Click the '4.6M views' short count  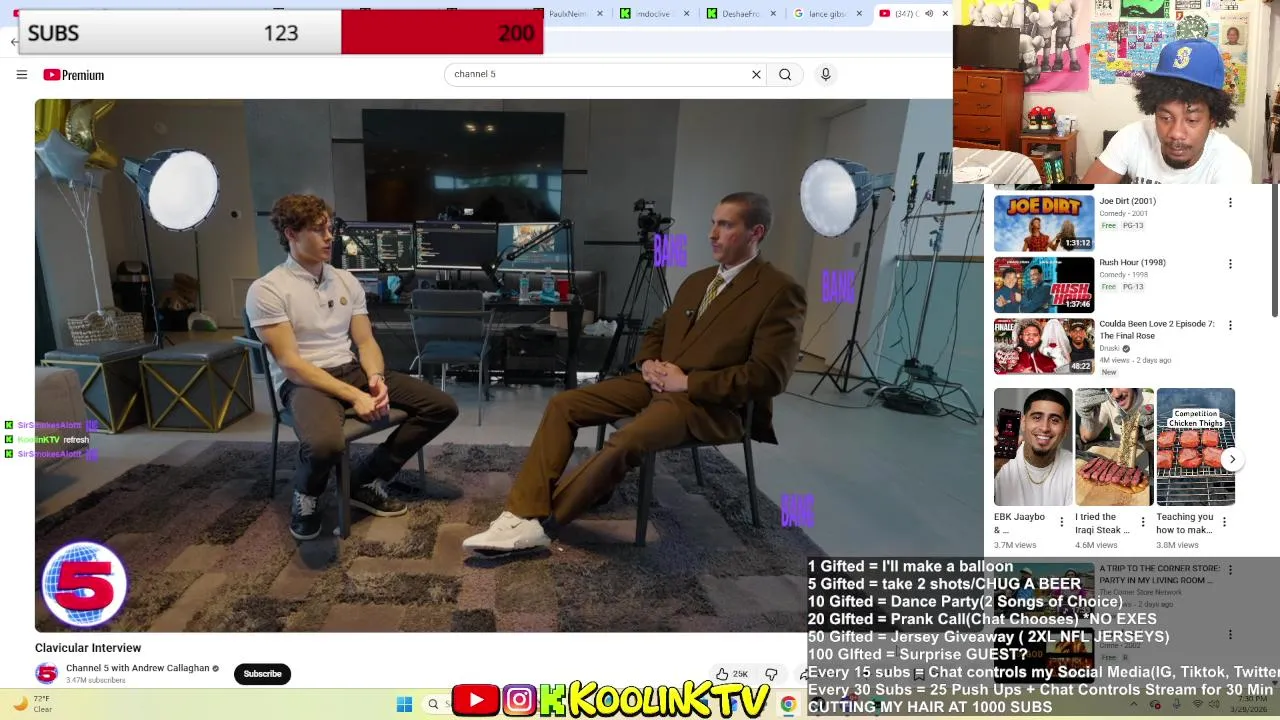[x=1096, y=545]
